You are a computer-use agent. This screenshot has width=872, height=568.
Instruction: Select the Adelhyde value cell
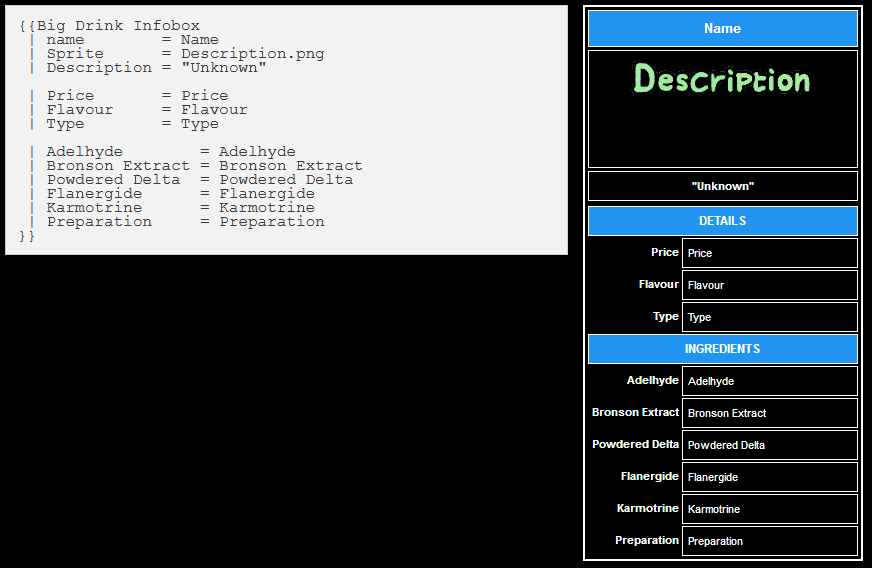[x=769, y=381]
